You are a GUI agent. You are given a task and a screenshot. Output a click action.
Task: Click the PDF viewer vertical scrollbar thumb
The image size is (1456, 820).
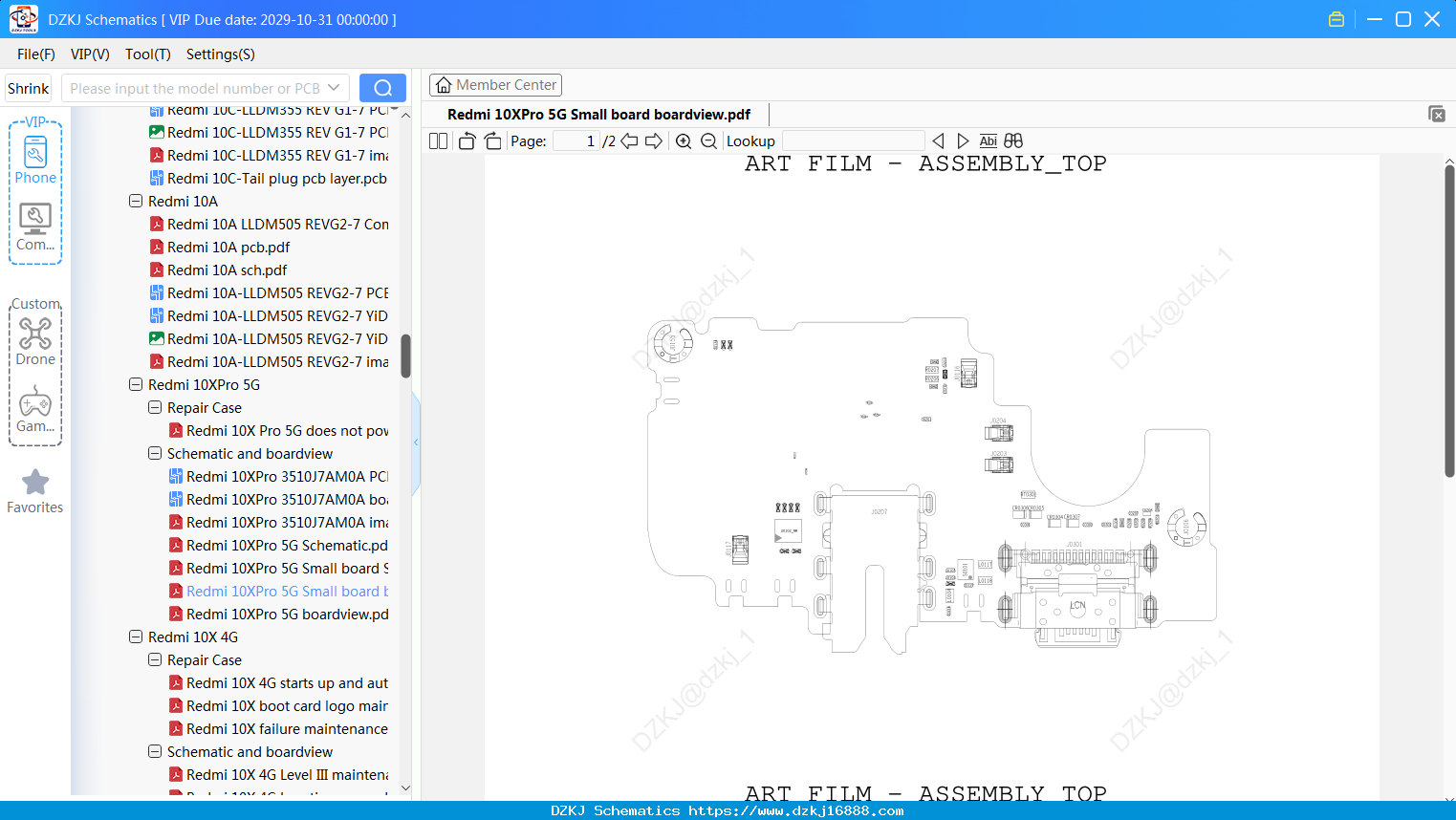1449,321
